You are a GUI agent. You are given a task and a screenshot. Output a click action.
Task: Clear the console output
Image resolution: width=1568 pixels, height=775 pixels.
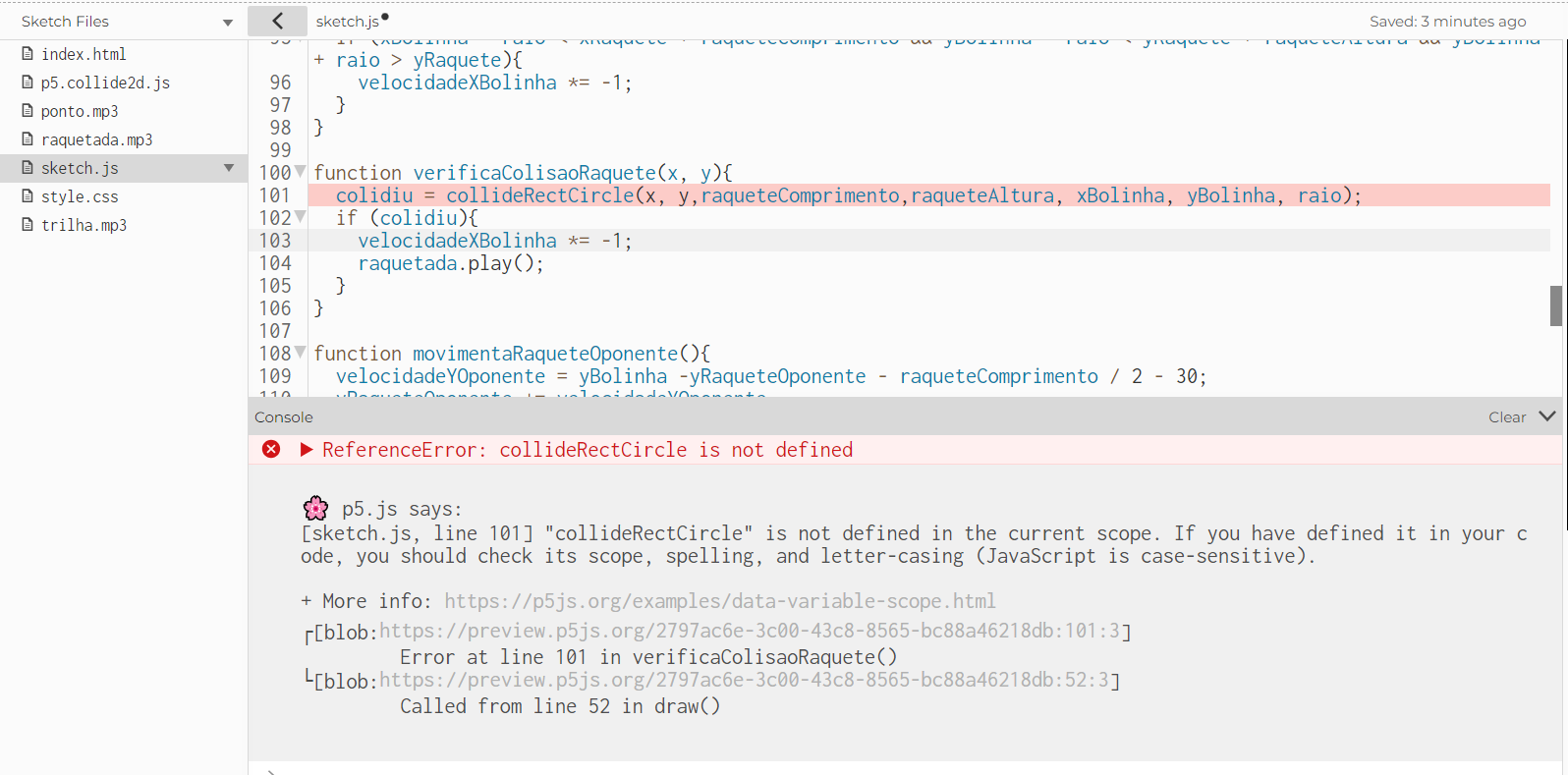pyautogui.click(x=1507, y=417)
